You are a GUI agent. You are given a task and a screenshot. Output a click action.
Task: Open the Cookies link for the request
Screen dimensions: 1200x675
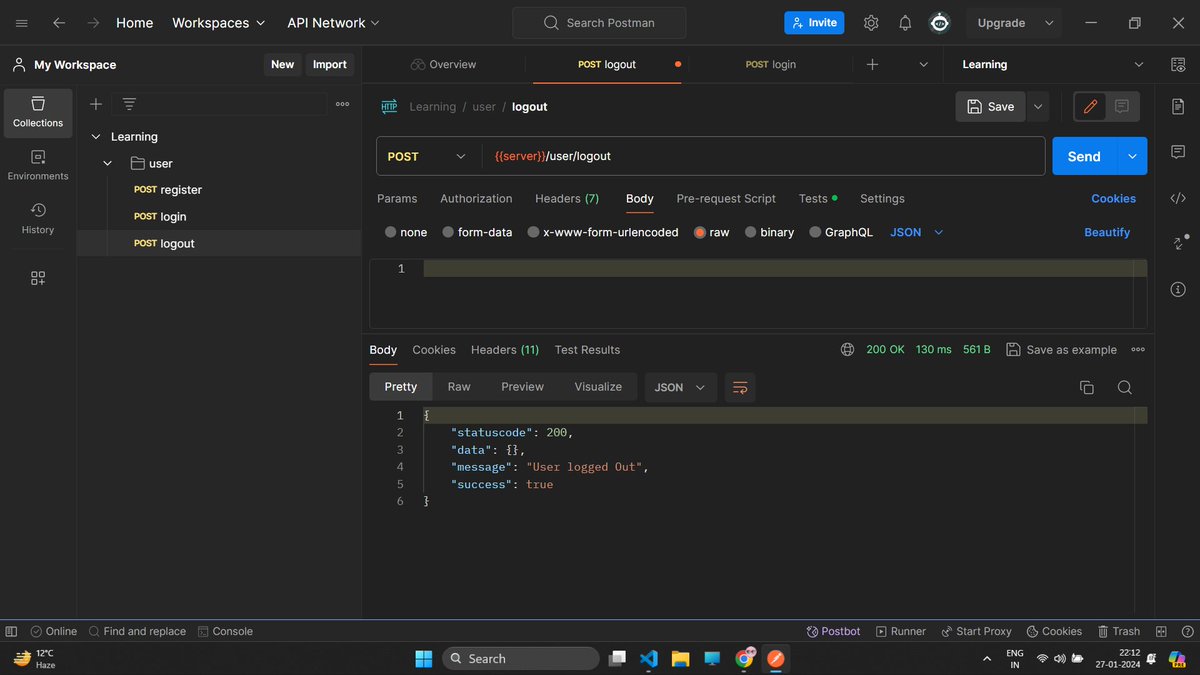pos(1113,198)
